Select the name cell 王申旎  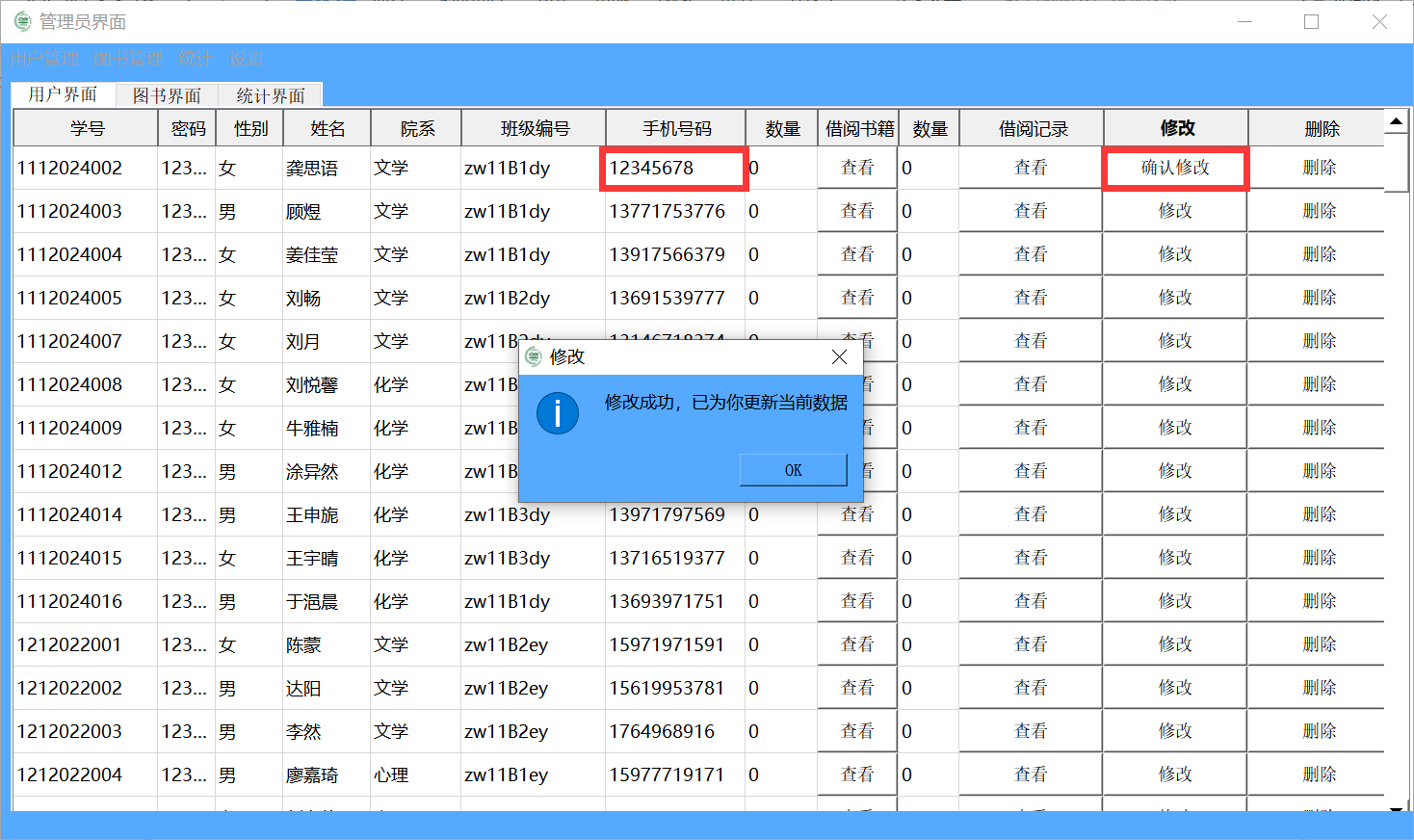(327, 514)
